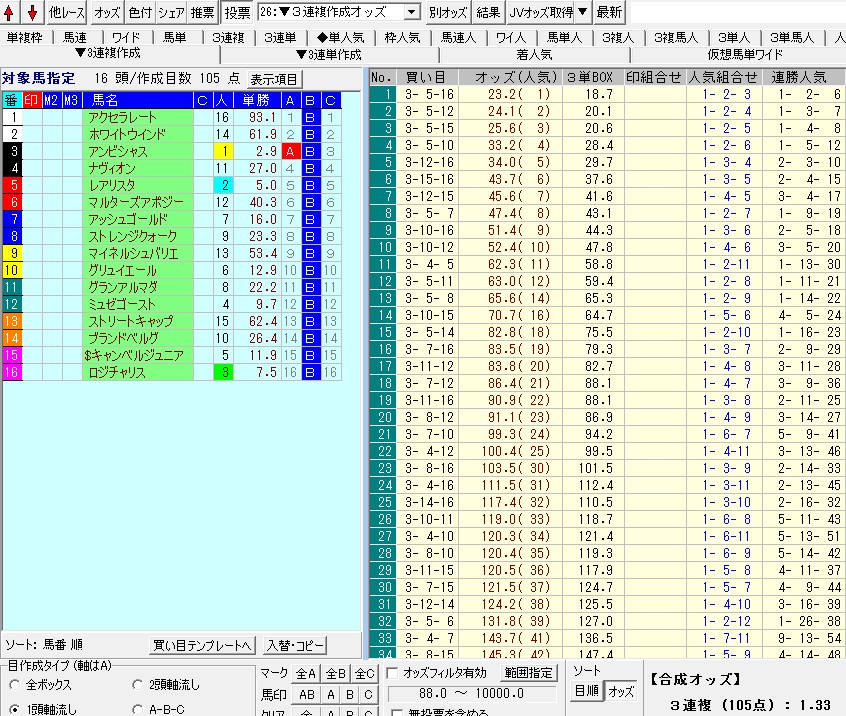Click the 全B mark button
Viewport: 846px width, 716px height.
point(336,674)
